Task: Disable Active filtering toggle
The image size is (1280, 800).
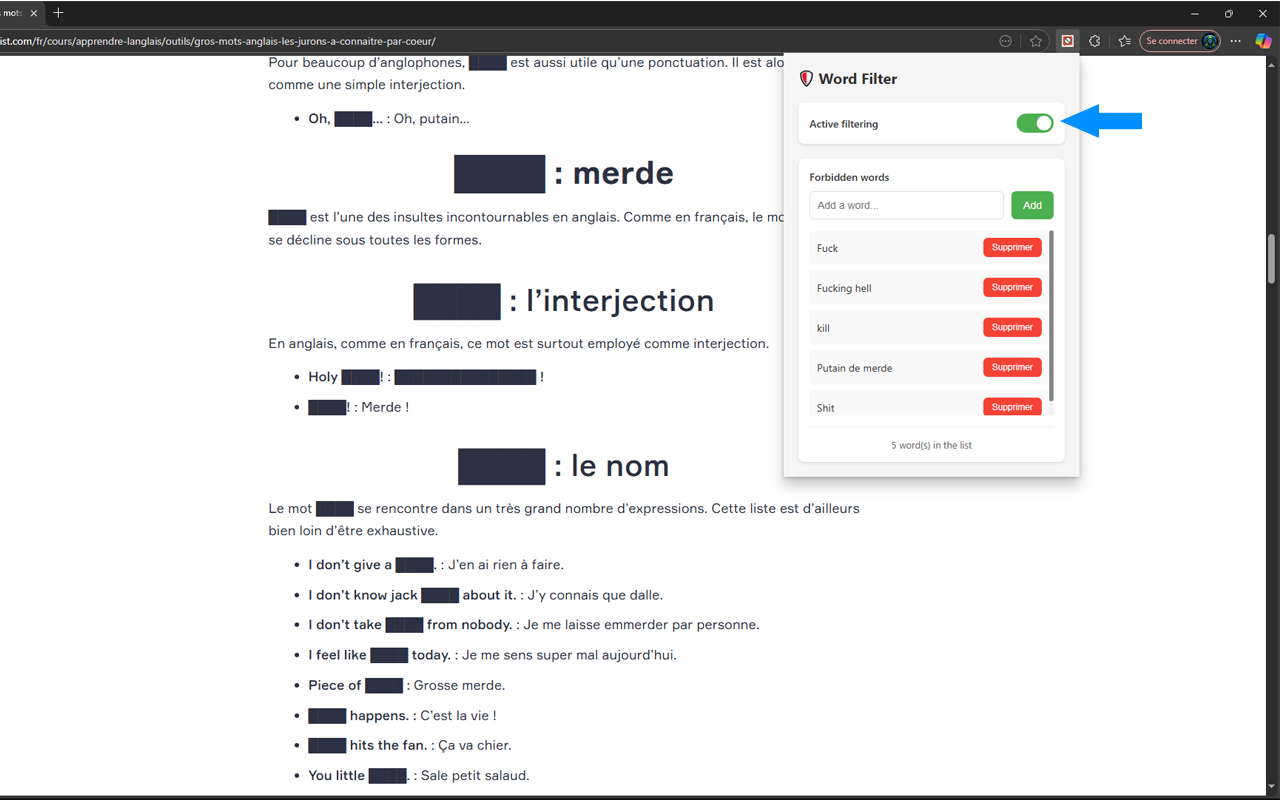Action: (x=1035, y=122)
